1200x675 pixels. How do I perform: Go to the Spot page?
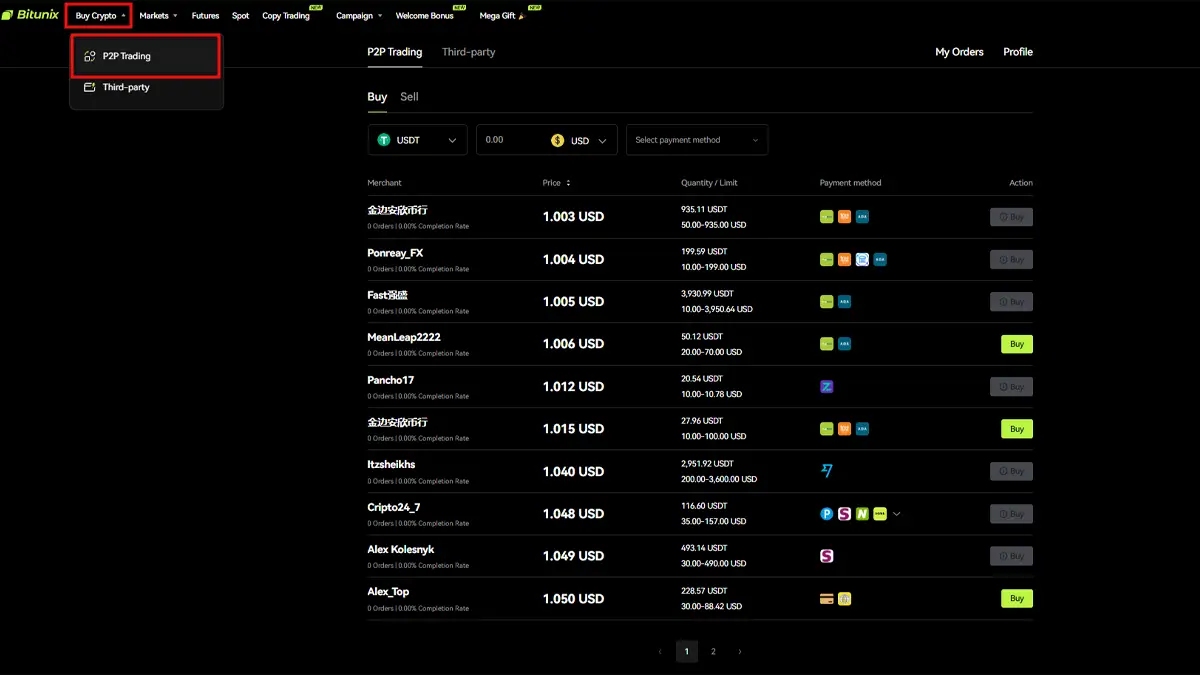point(240,16)
